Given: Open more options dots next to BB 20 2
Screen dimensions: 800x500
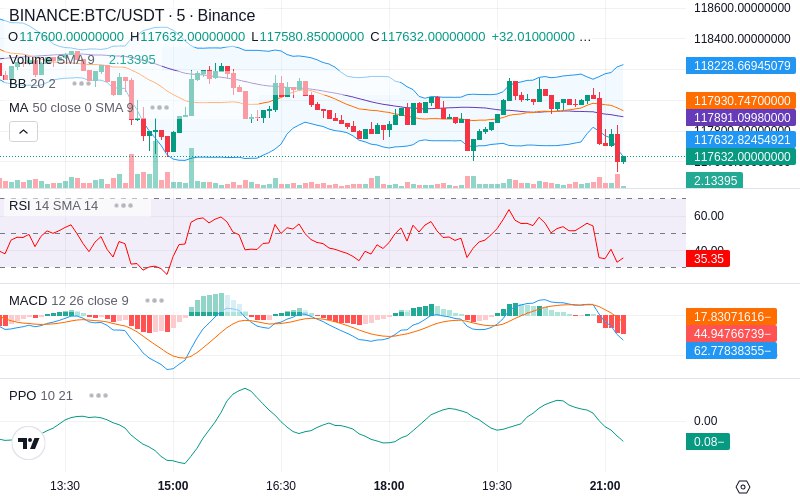Looking at the screenshot, I should coord(82,83).
